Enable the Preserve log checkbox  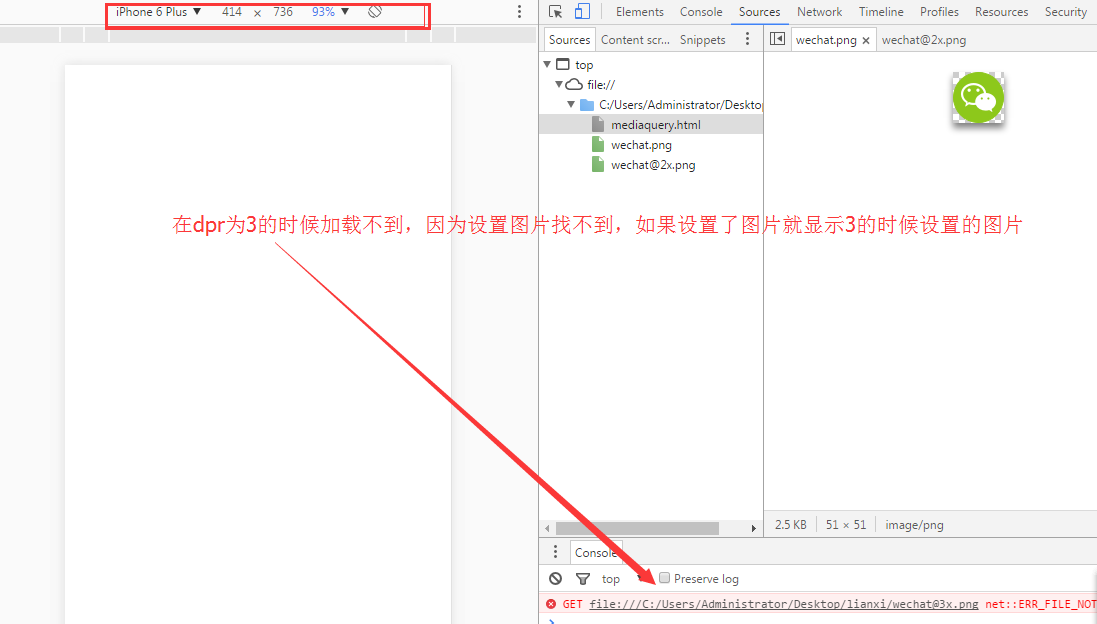665,578
